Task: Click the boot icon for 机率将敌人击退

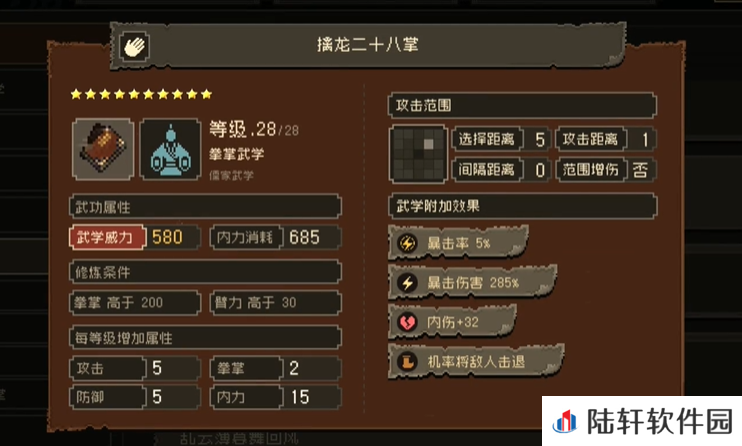Action: [407, 362]
